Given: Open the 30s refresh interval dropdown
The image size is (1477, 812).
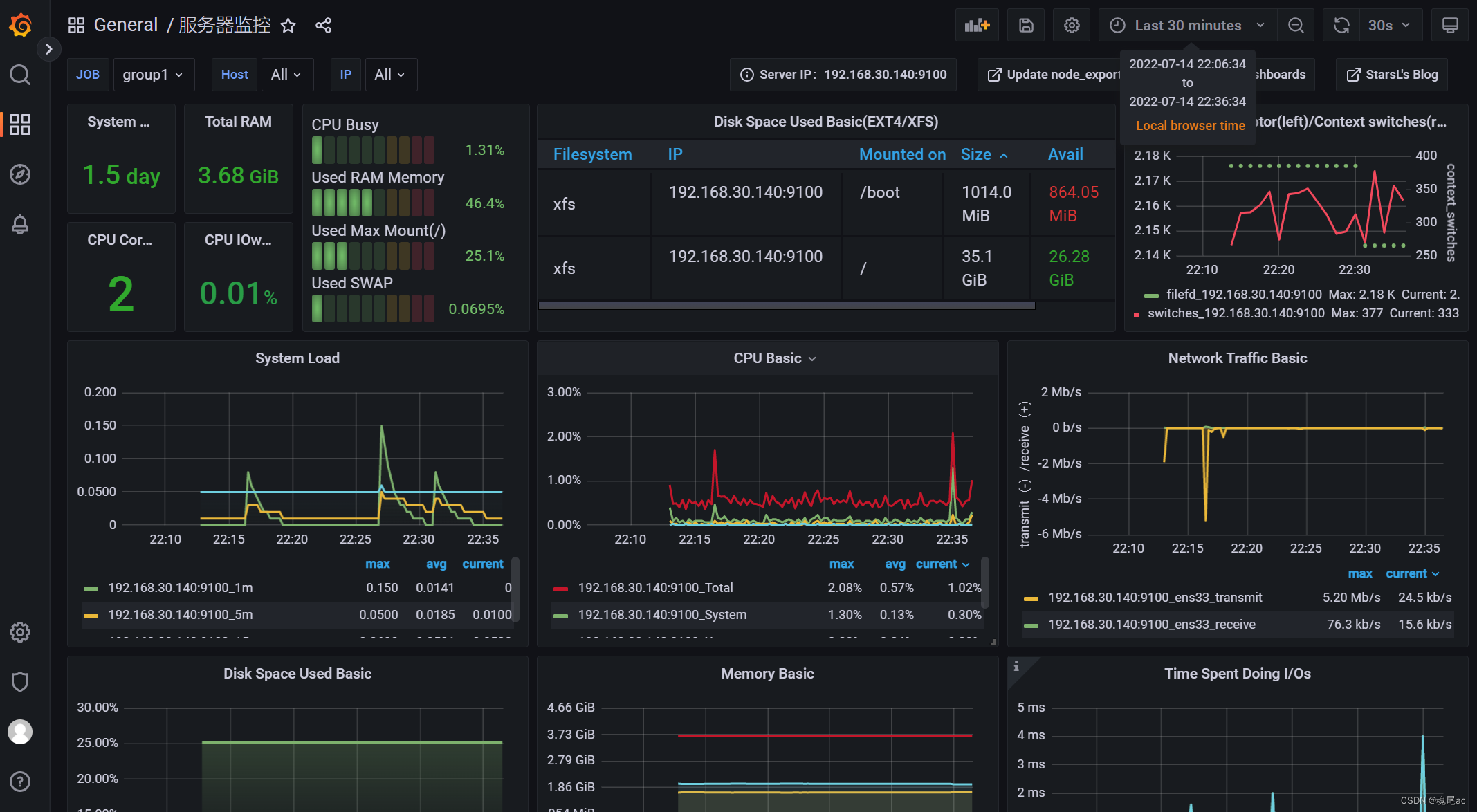Looking at the screenshot, I should [x=1390, y=26].
